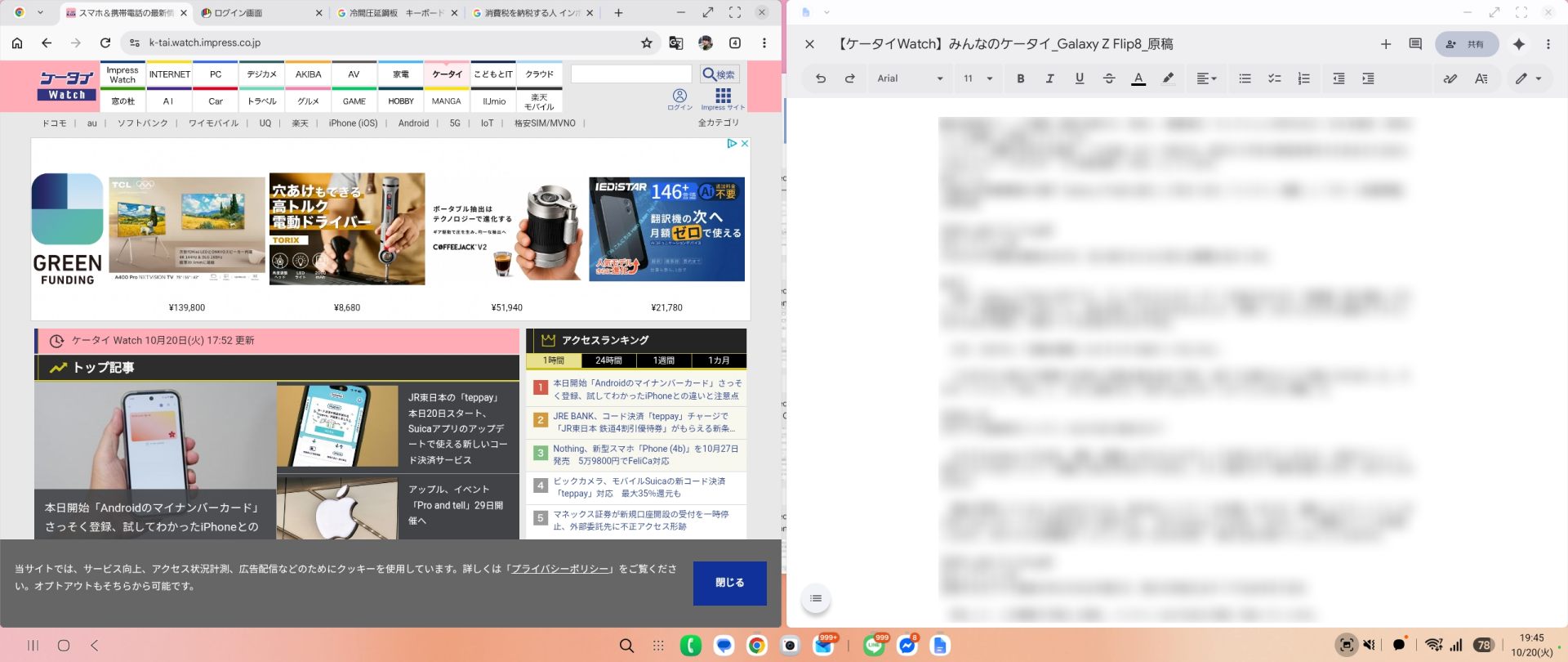1568x662 pixels.
Task: Expand the text alignment dropdown
Action: (1206, 78)
